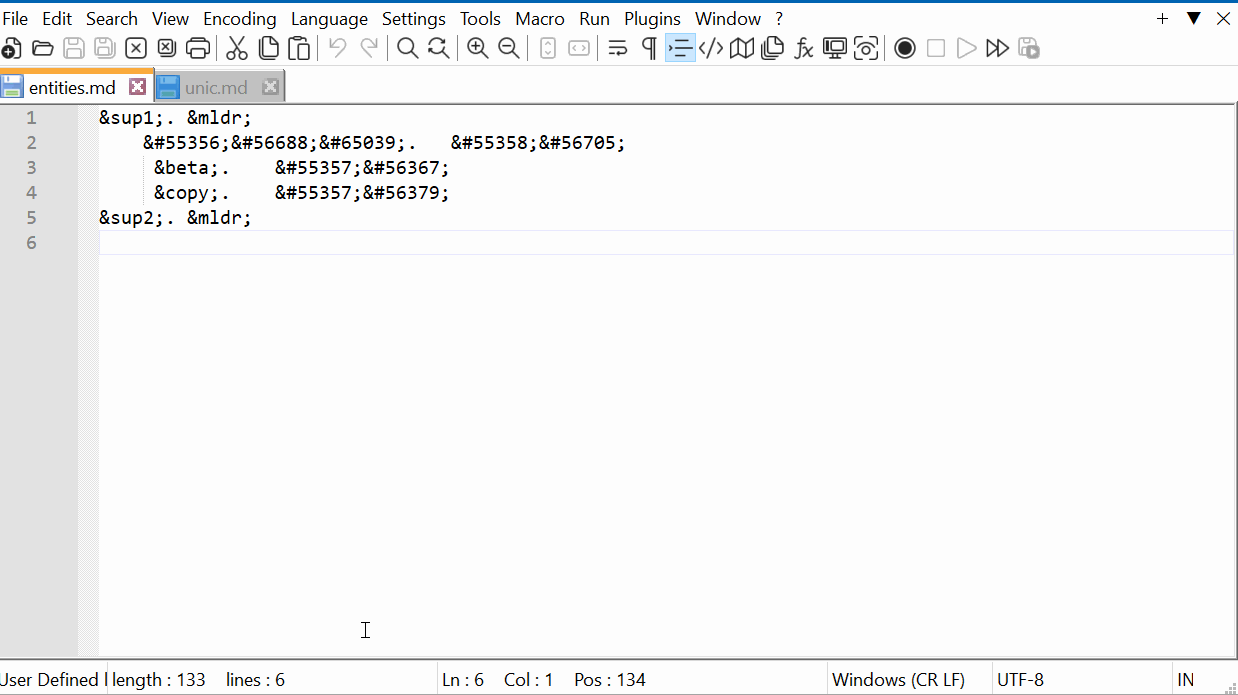Click the Open file folder icon
Image resolution: width=1238 pixels, height=695 pixels.
pos(43,48)
